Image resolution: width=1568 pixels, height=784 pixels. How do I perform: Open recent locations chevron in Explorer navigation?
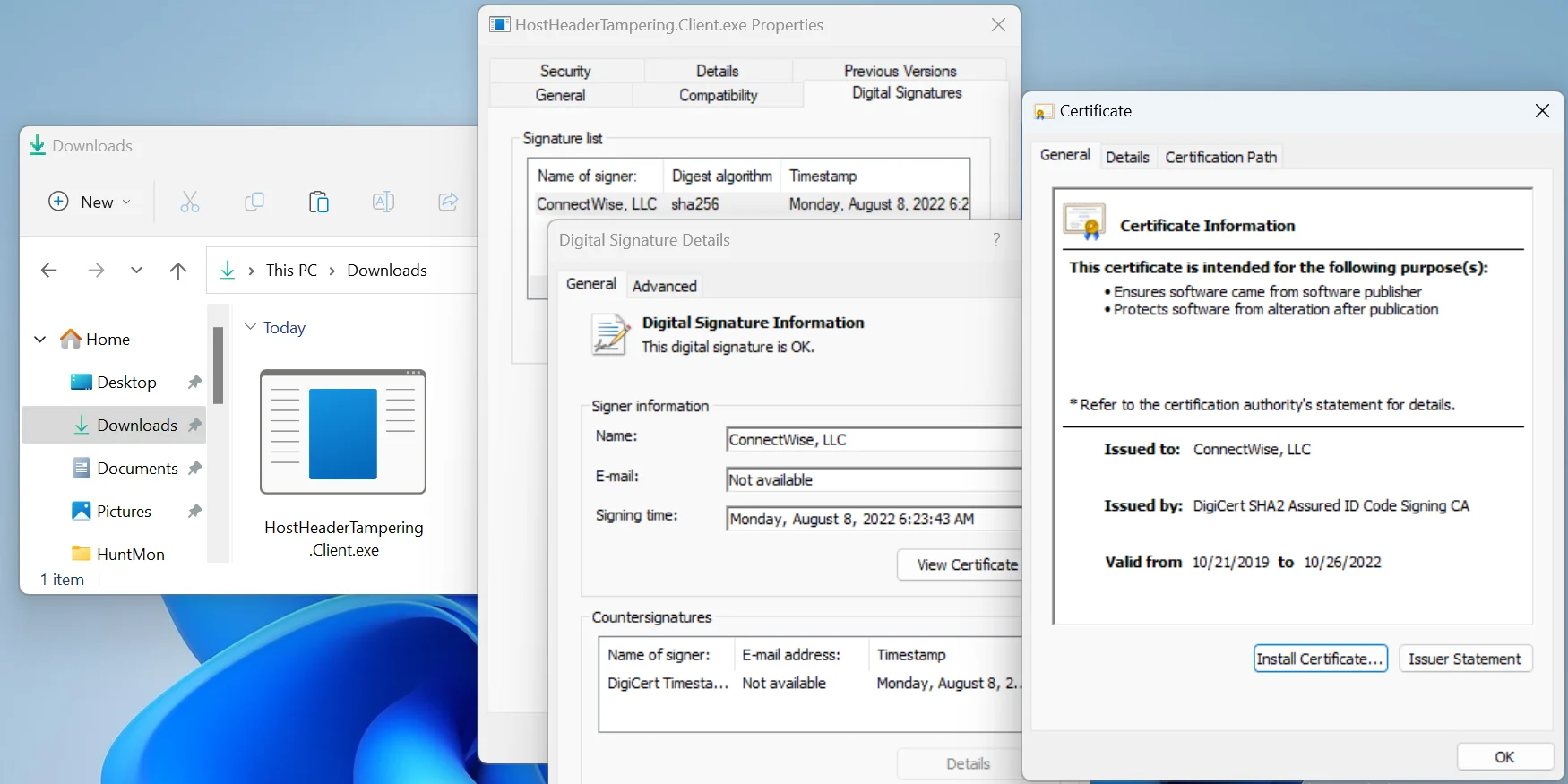click(x=136, y=270)
